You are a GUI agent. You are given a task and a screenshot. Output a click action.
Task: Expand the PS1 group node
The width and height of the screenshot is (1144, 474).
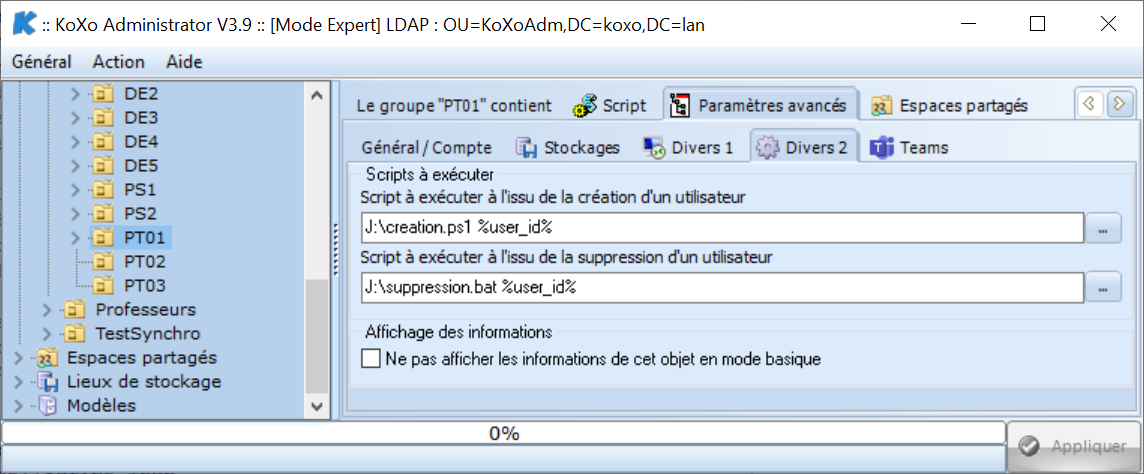75,190
